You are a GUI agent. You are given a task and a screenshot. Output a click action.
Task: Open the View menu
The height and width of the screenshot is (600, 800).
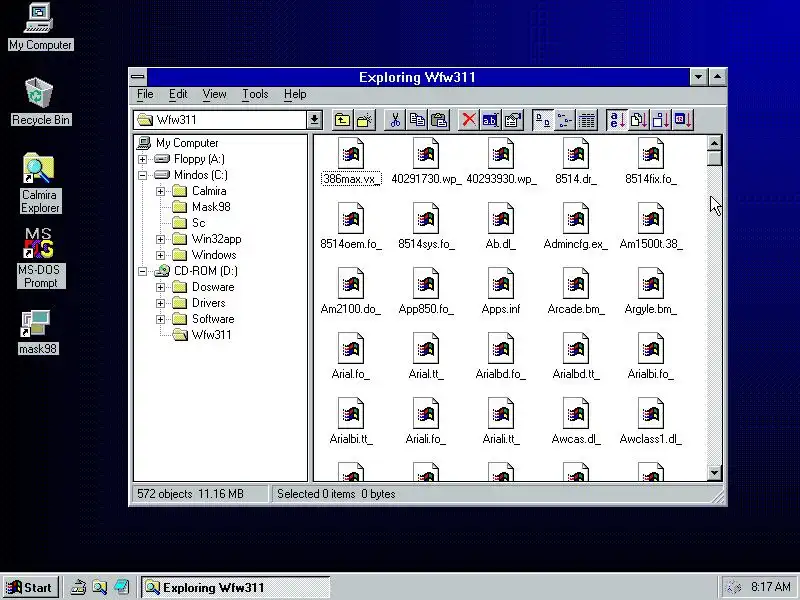coord(214,94)
